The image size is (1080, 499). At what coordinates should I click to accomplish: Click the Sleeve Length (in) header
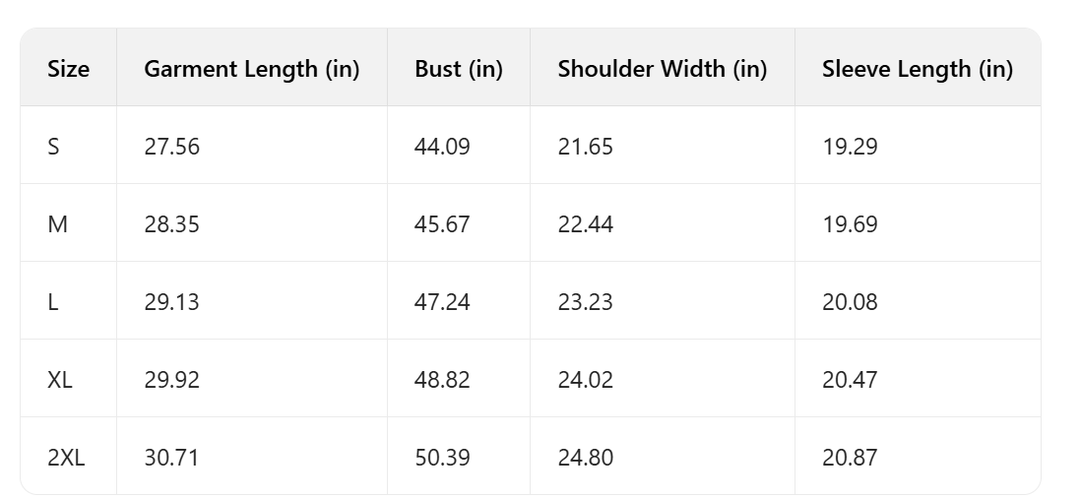pyautogui.click(x=917, y=69)
